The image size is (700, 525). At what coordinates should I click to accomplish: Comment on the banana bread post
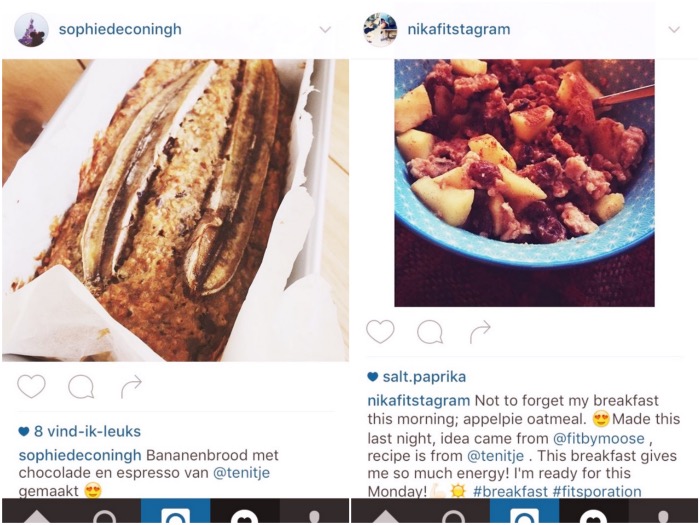(x=81, y=387)
